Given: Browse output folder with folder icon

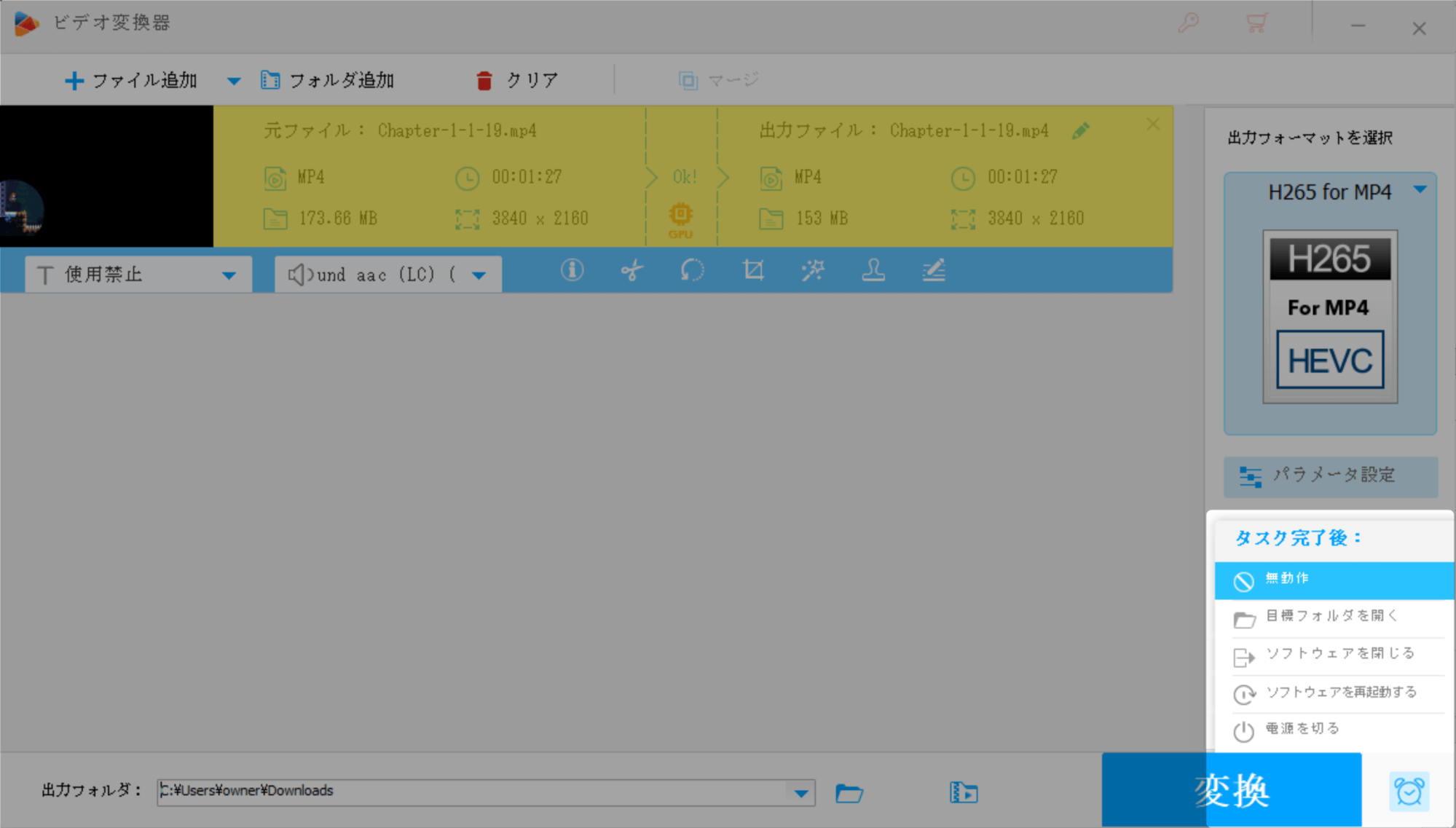Looking at the screenshot, I should [x=849, y=792].
